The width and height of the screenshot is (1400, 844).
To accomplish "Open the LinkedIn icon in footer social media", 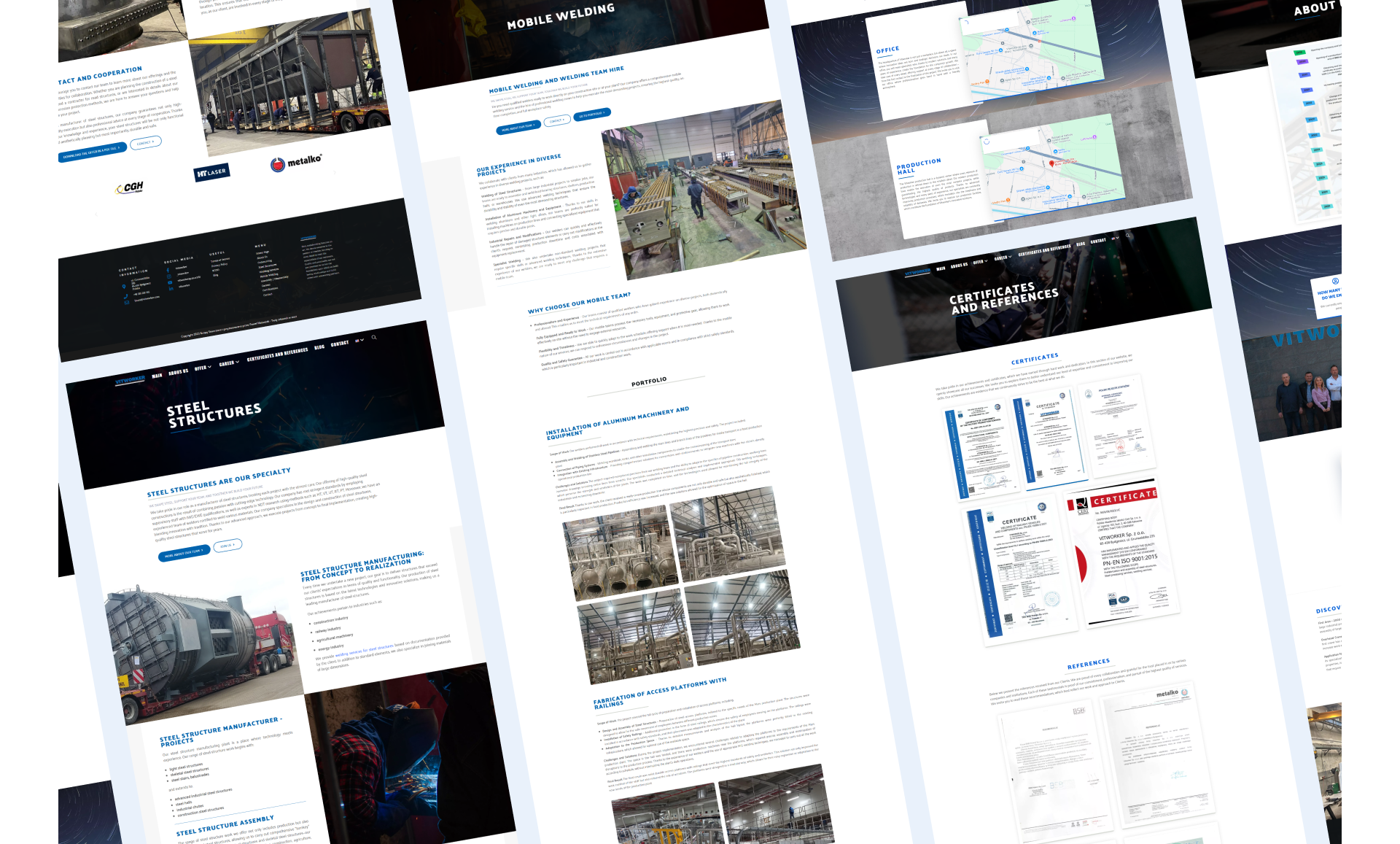I will [171, 288].
